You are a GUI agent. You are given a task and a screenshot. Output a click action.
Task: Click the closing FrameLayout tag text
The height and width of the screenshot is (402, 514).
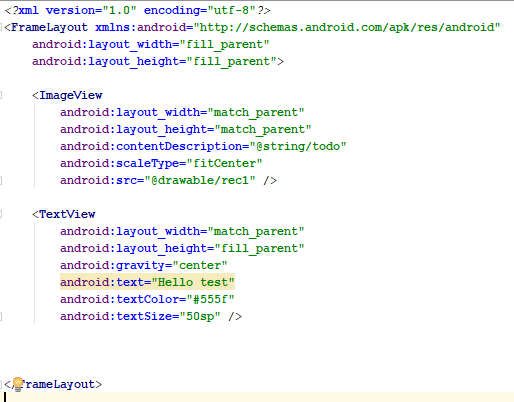click(x=53, y=384)
